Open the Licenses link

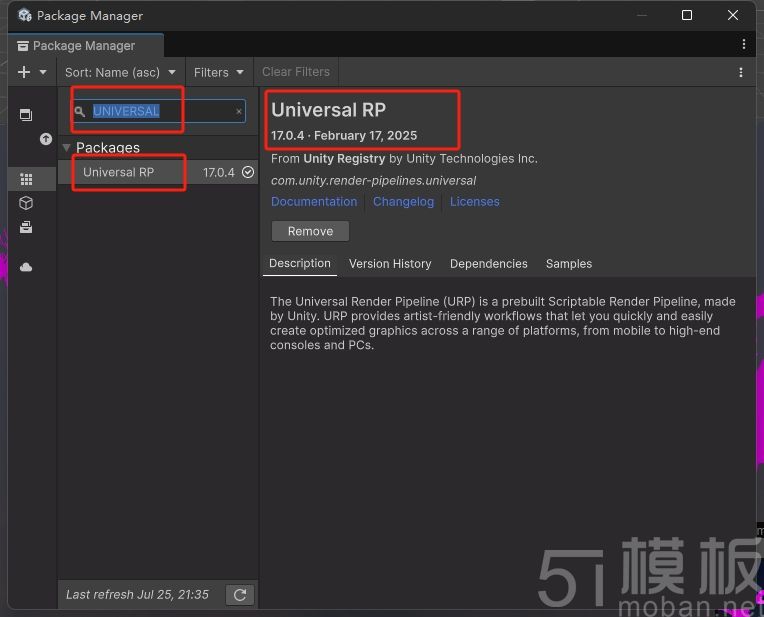pyautogui.click(x=474, y=202)
